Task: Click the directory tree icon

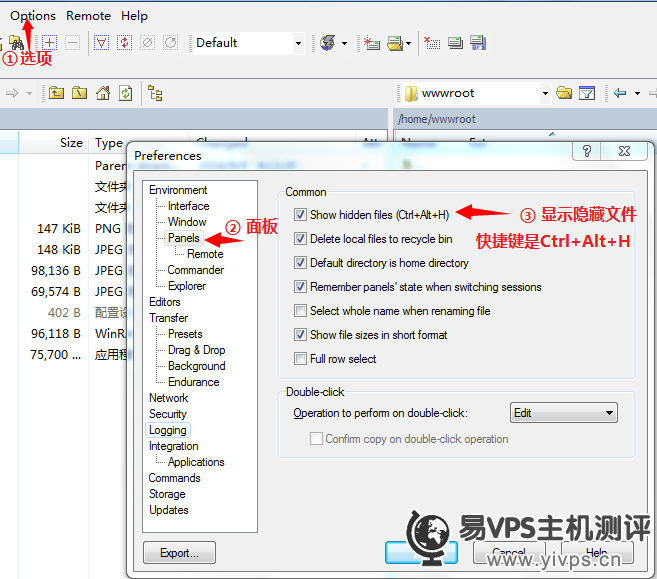Action: pyautogui.click(x=155, y=93)
